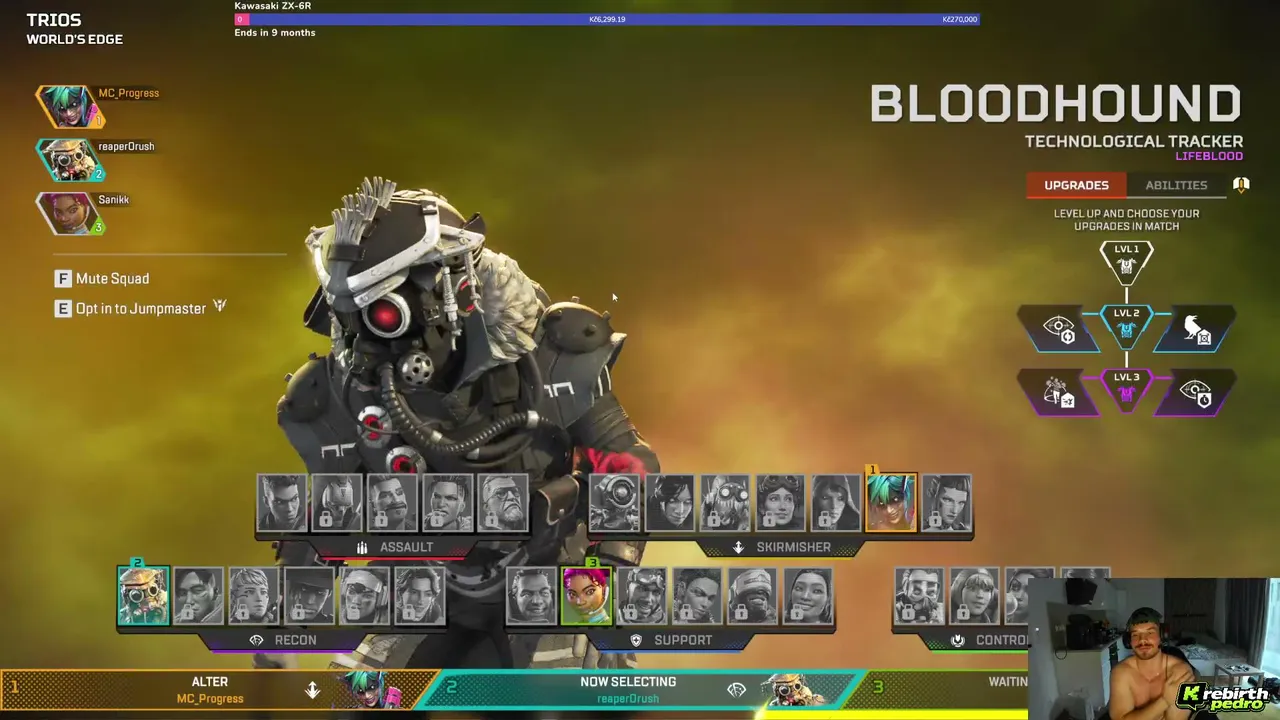Select the level 3 running figure upgrade
Screen dimensions: 1280x720
(1060, 393)
